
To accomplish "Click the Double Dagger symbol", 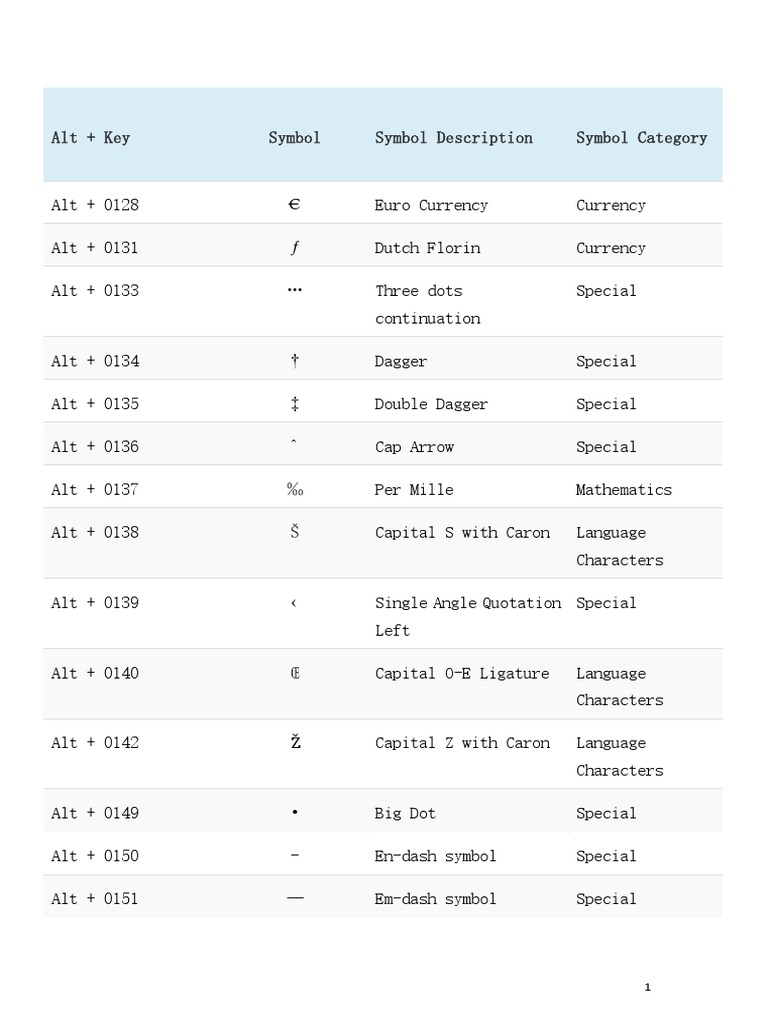I will (x=294, y=404).
